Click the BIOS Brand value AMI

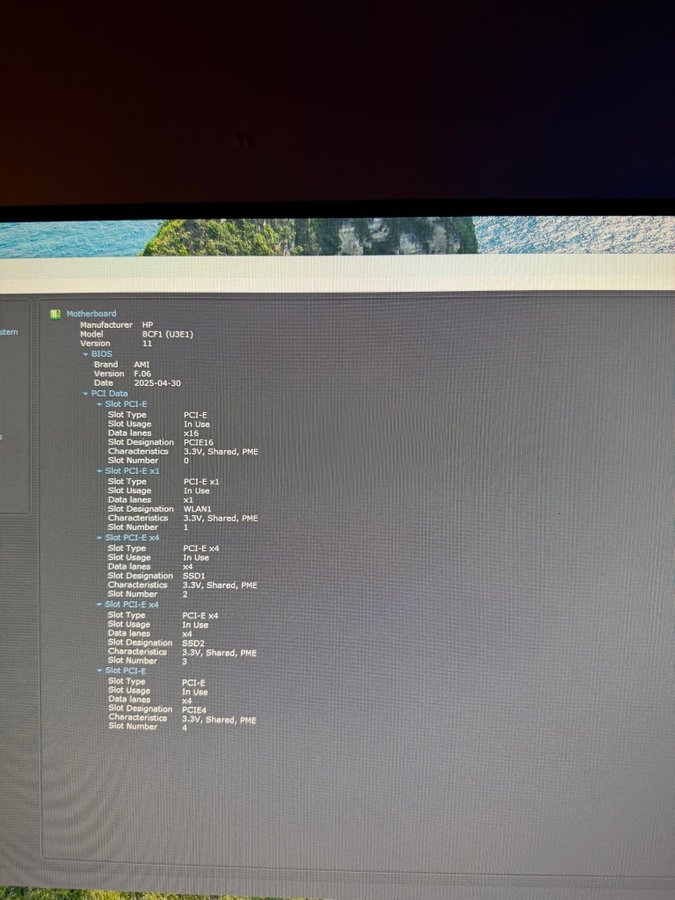141,365
